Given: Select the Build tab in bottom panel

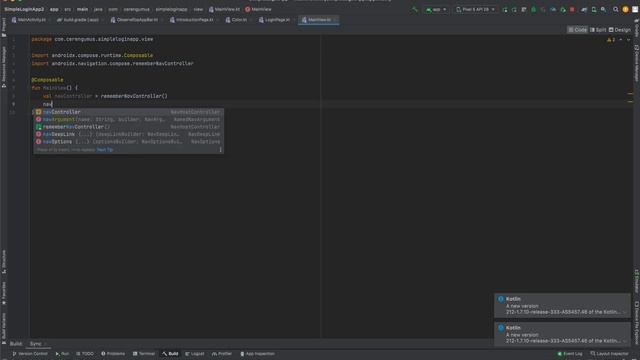Looking at the screenshot, I should pos(16,344).
